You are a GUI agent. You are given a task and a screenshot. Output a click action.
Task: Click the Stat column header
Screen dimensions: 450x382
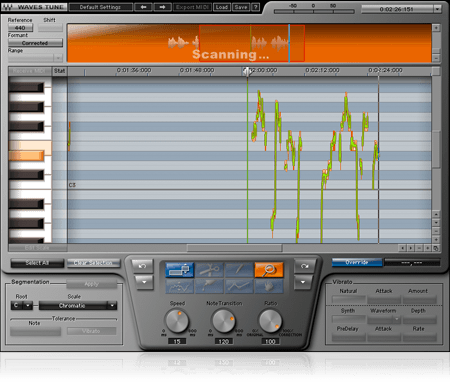(60, 71)
